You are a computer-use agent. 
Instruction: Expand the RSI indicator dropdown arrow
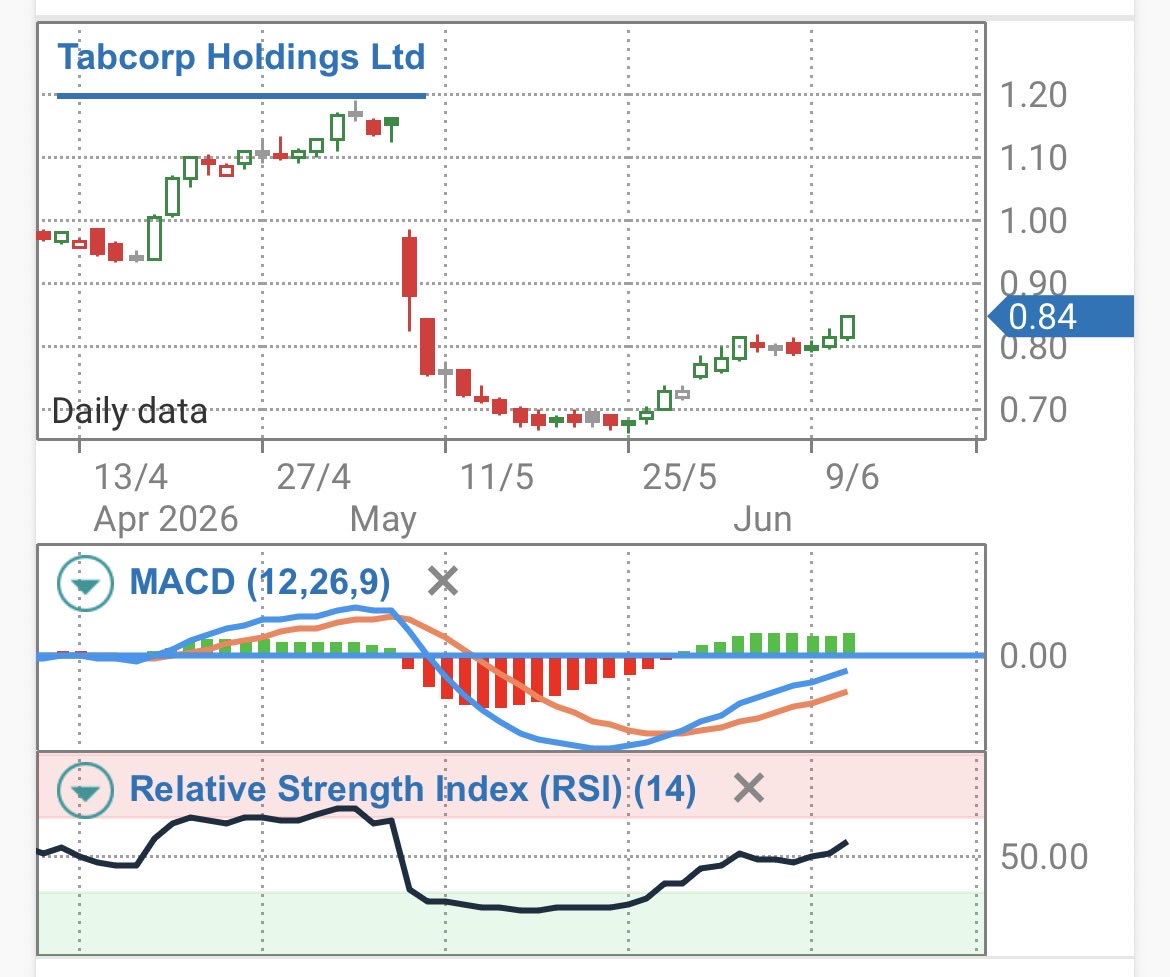[86, 790]
